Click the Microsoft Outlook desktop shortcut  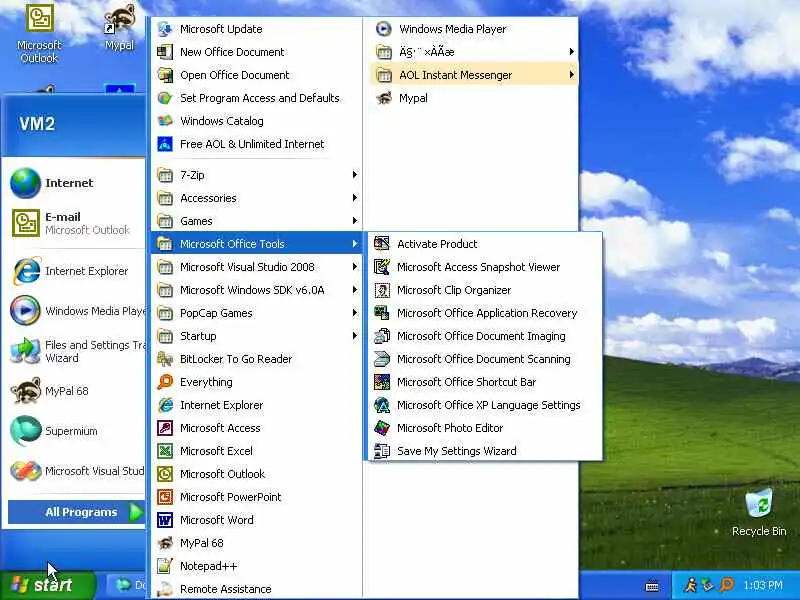click(x=39, y=34)
